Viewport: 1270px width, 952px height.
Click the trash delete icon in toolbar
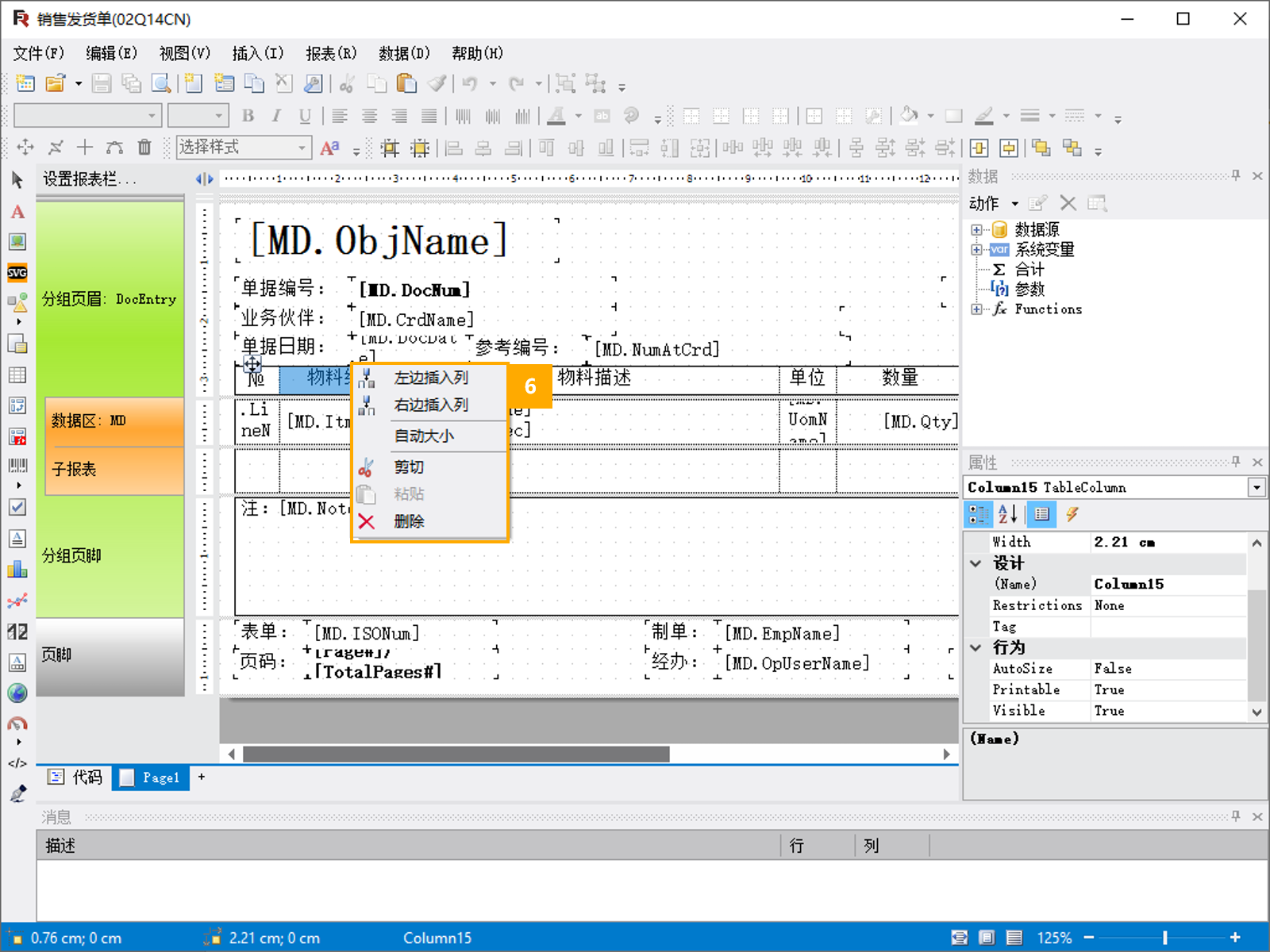coord(144,147)
